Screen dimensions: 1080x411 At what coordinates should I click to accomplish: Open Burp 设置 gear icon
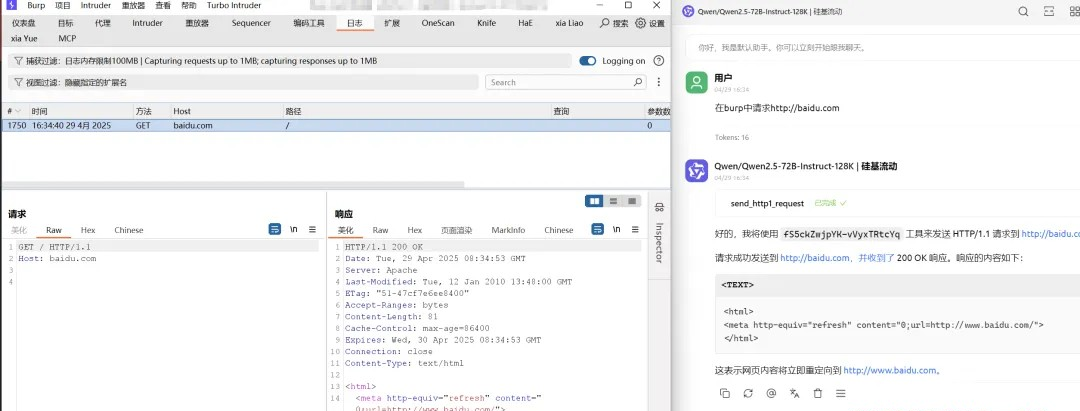tap(641, 23)
